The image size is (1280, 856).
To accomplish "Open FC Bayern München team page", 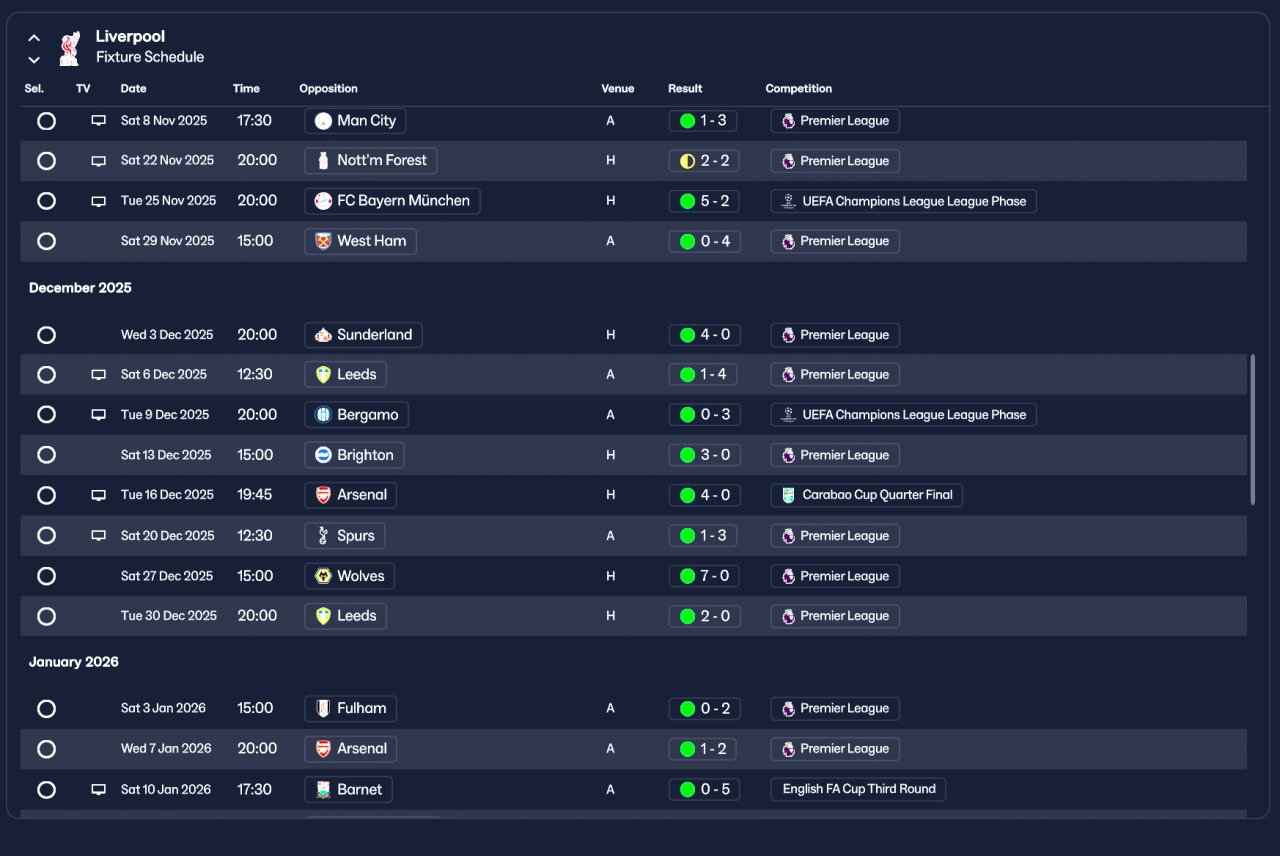I will click(392, 201).
